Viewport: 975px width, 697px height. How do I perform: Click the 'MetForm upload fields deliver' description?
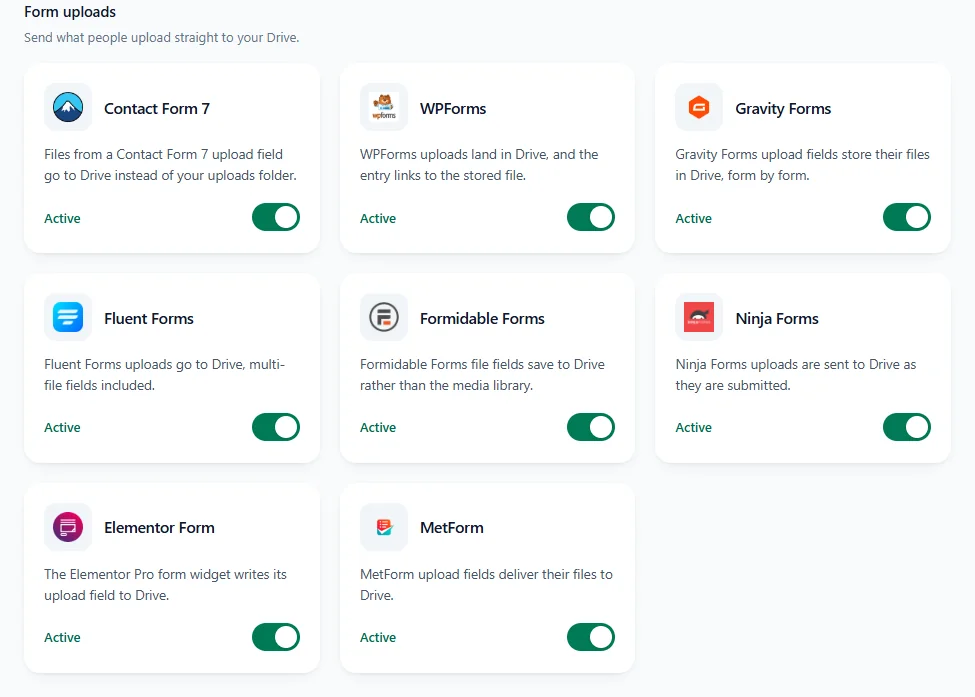coord(486,584)
